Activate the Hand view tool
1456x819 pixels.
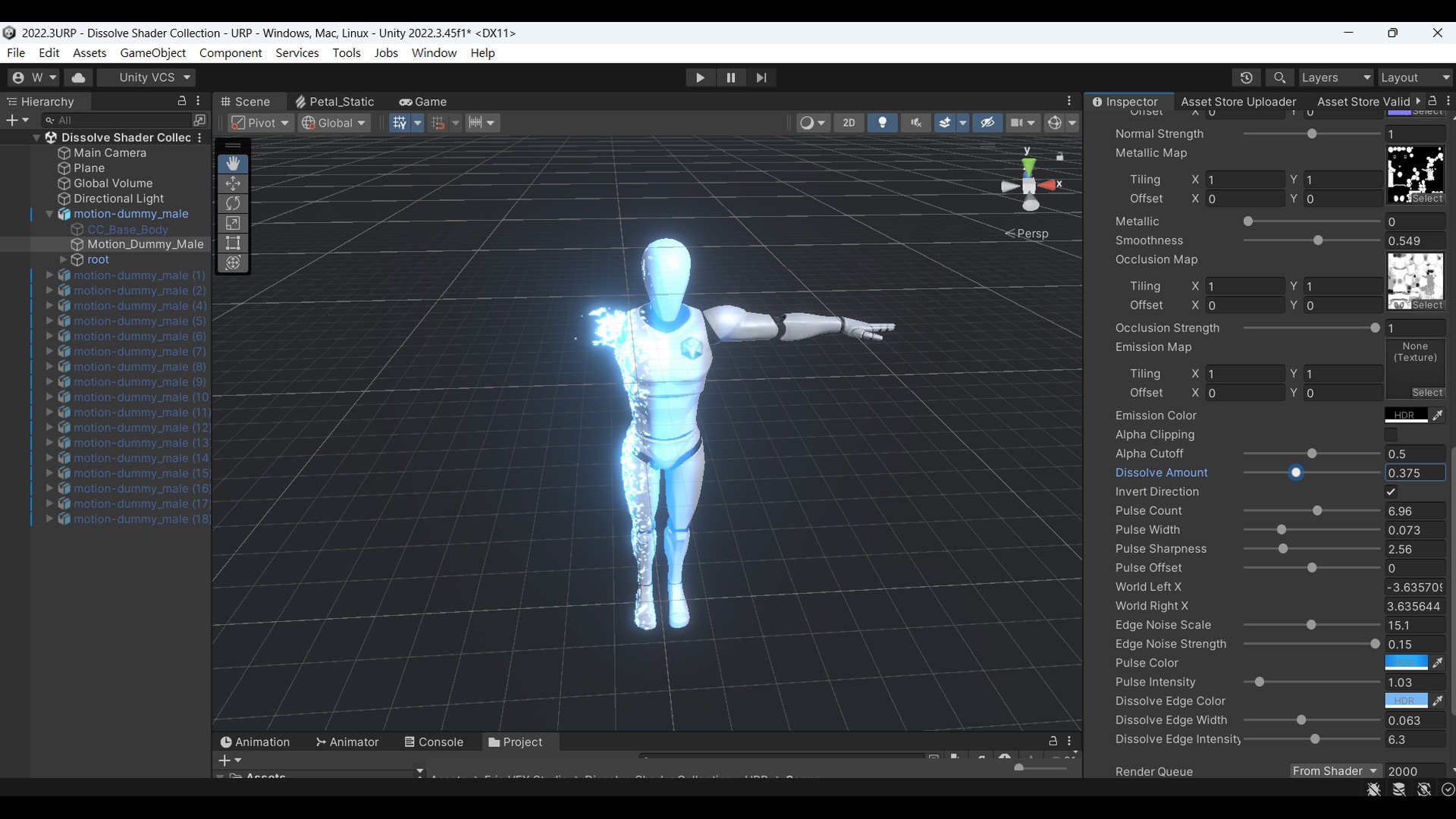click(x=233, y=164)
